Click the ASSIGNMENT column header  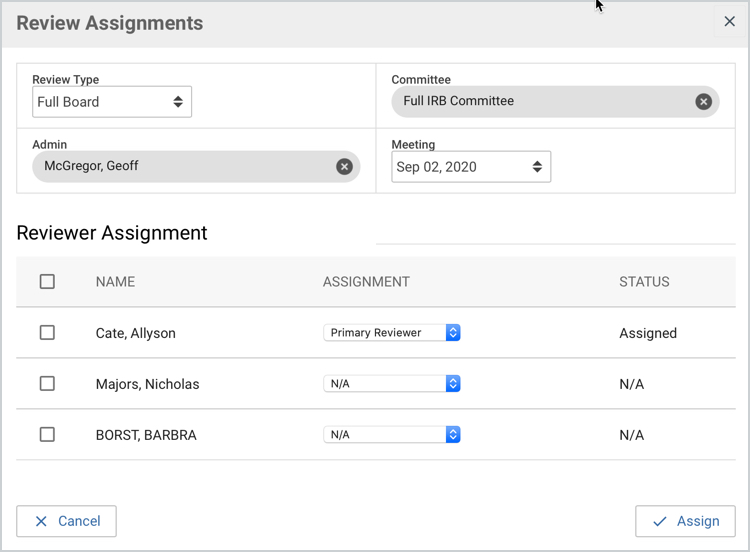click(366, 282)
